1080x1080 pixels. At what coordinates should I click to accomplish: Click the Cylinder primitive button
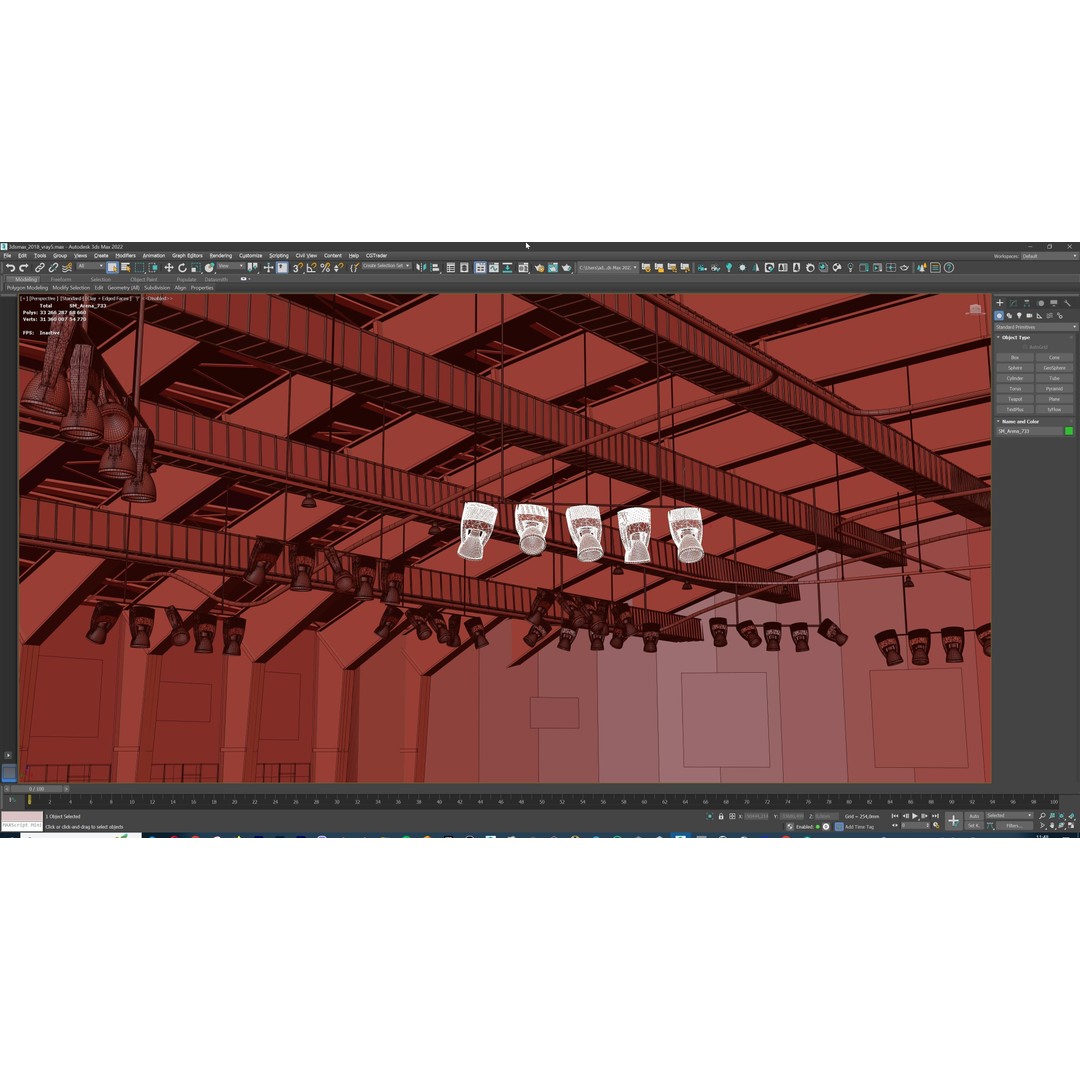pyautogui.click(x=1015, y=378)
